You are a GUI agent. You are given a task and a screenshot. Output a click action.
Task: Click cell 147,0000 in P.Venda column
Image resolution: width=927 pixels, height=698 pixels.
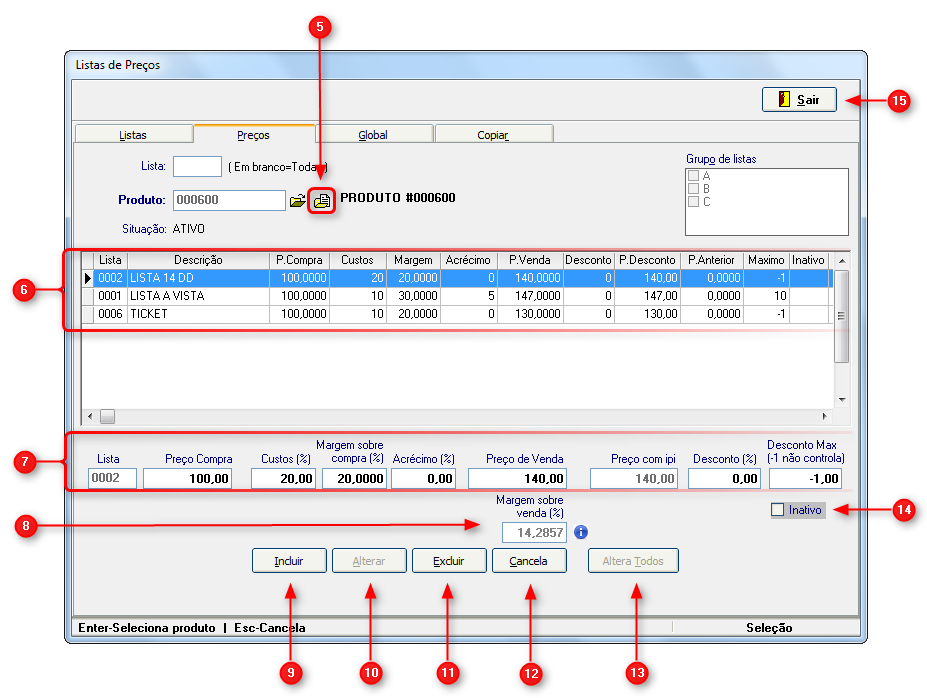tap(530, 296)
